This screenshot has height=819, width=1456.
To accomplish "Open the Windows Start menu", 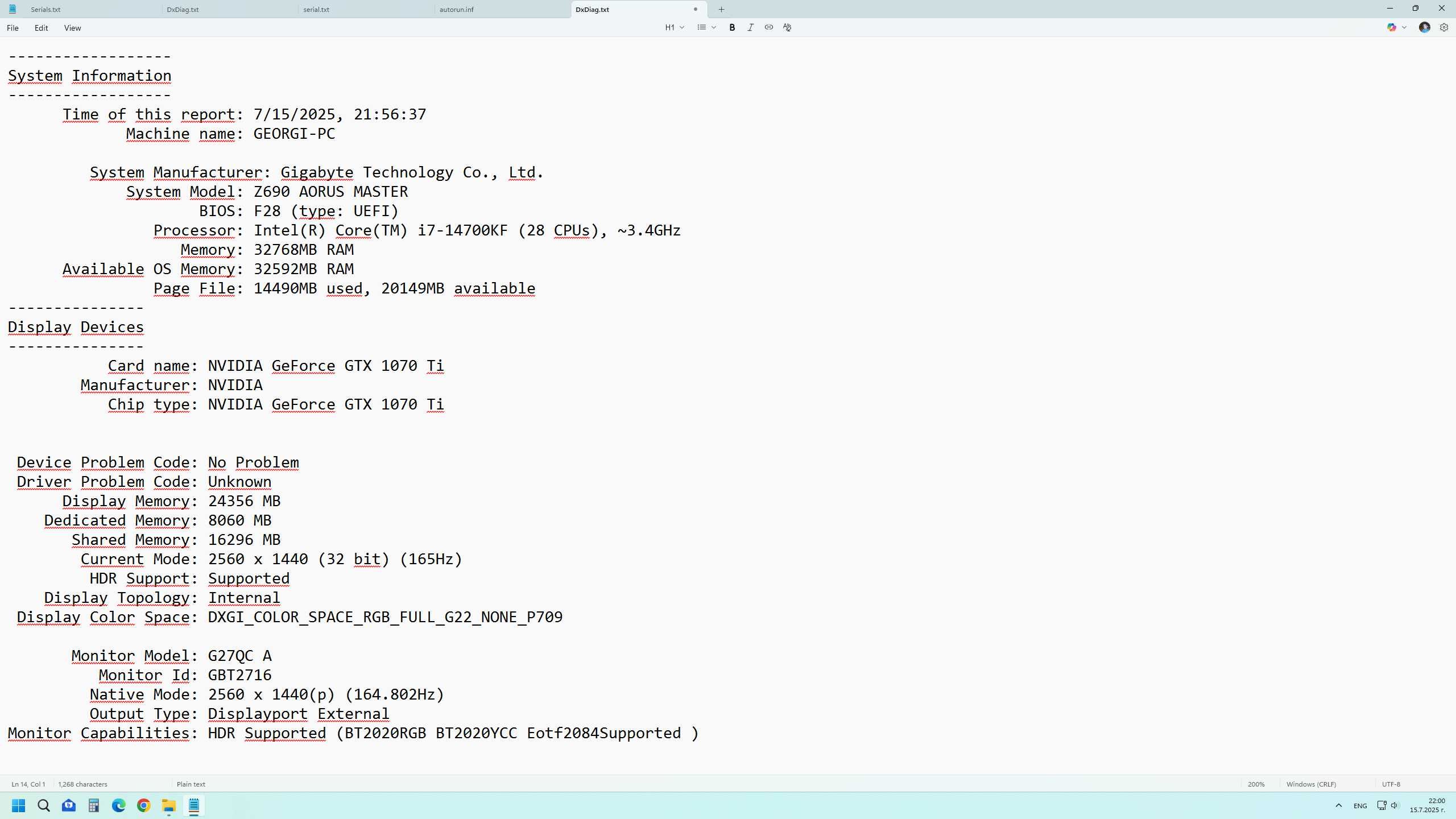I will point(19,805).
